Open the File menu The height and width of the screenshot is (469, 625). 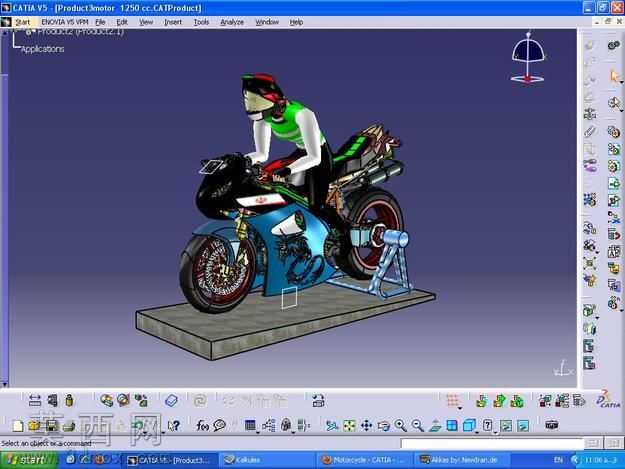click(100, 22)
